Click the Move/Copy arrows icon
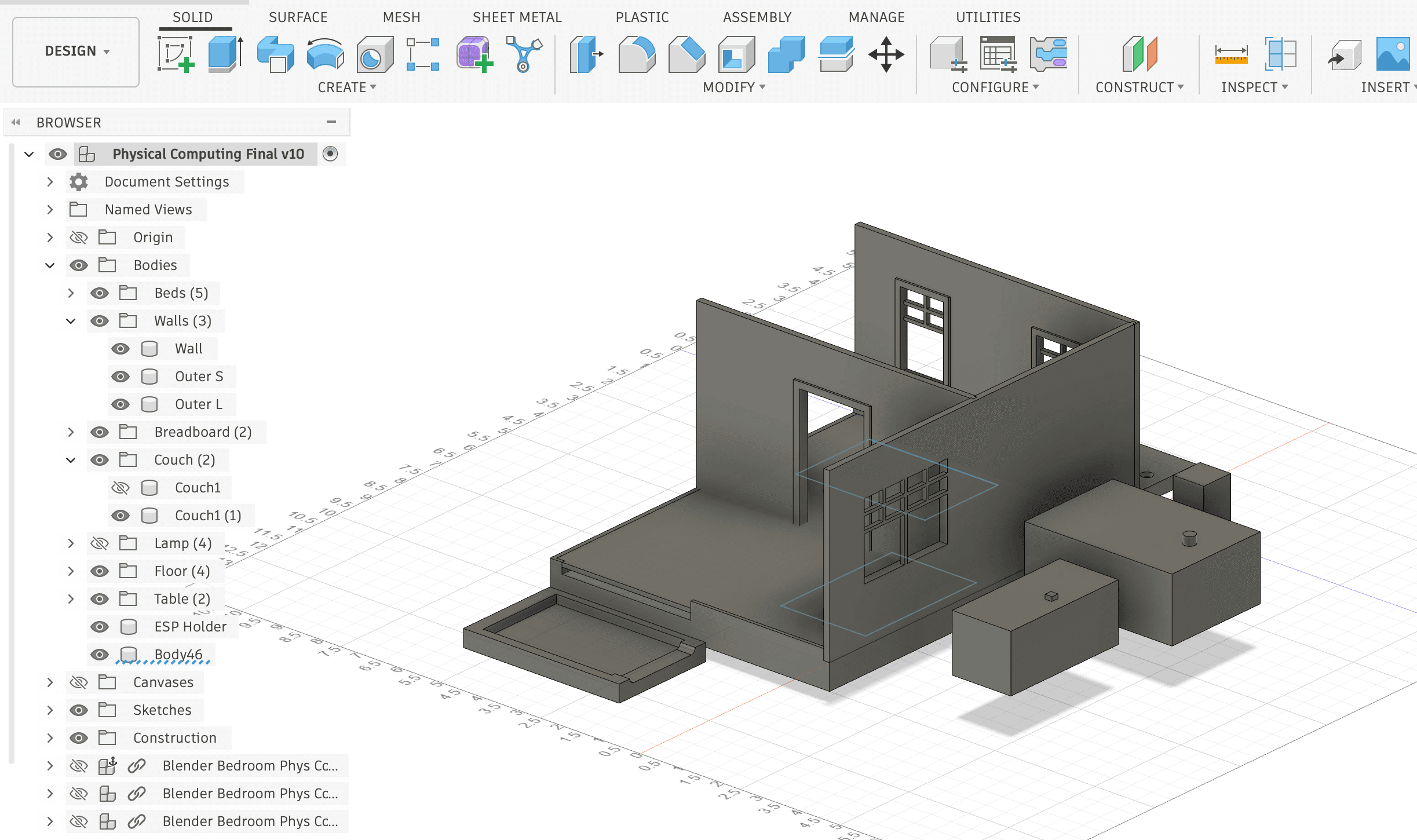 point(886,54)
